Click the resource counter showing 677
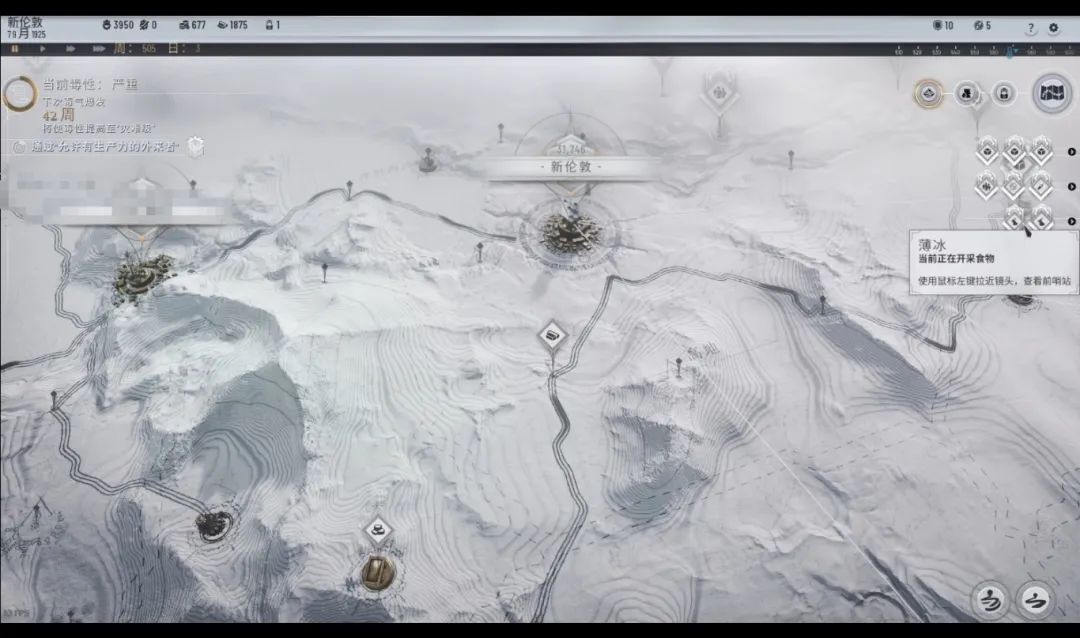 pos(192,25)
